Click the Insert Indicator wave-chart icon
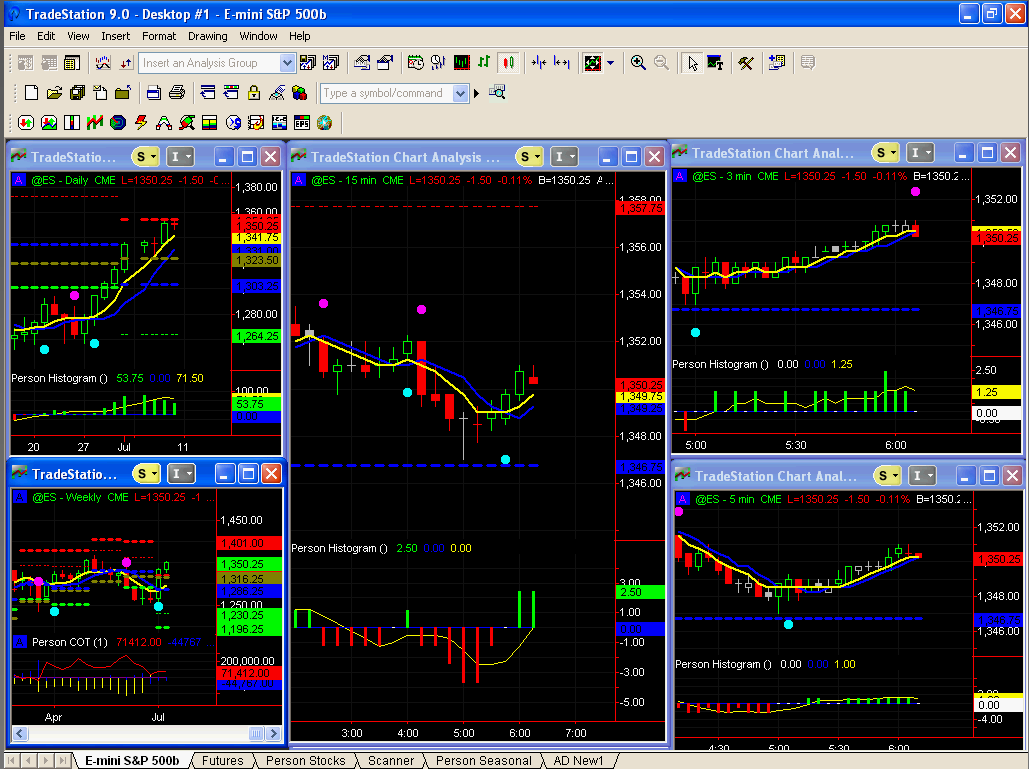 point(103,63)
